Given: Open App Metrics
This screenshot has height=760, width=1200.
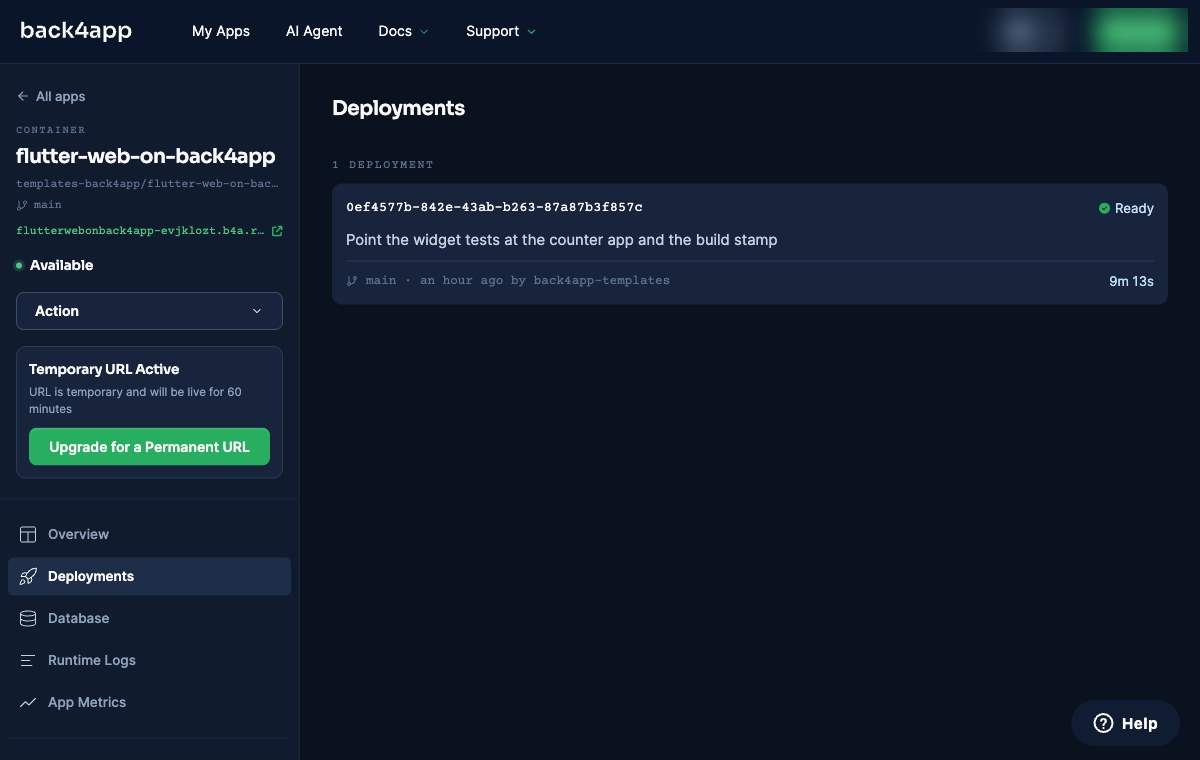Looking at the screenshot, I should pyautogui.click(x=149, y=702).
